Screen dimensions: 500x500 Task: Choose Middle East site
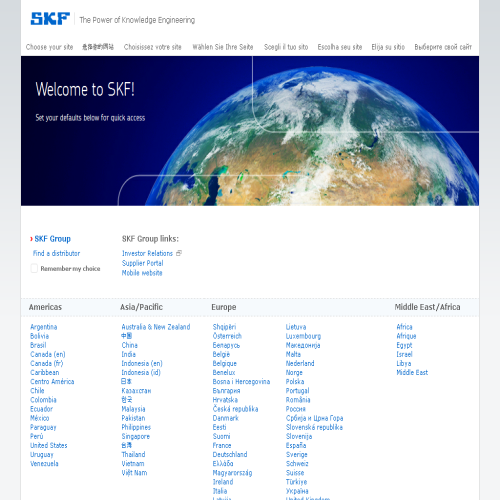click(412, 372)
